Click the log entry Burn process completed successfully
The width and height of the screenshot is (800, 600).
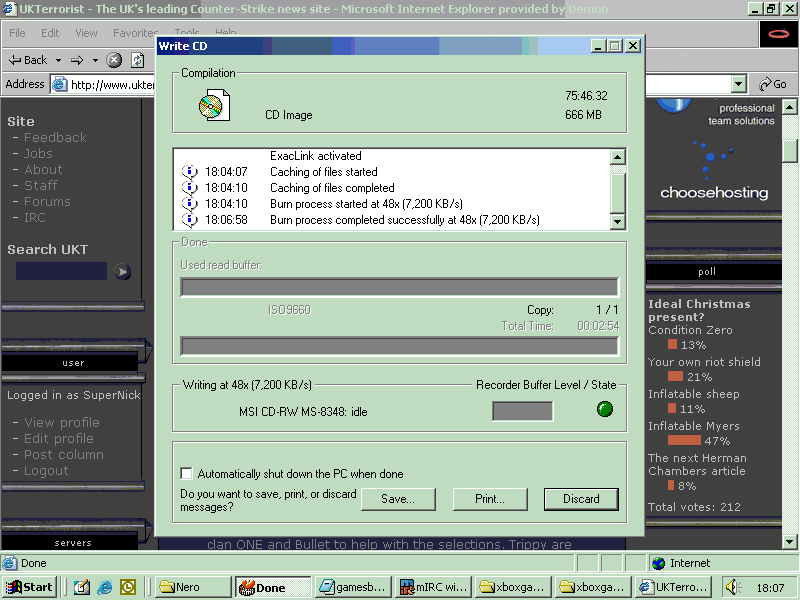point(405,220)
